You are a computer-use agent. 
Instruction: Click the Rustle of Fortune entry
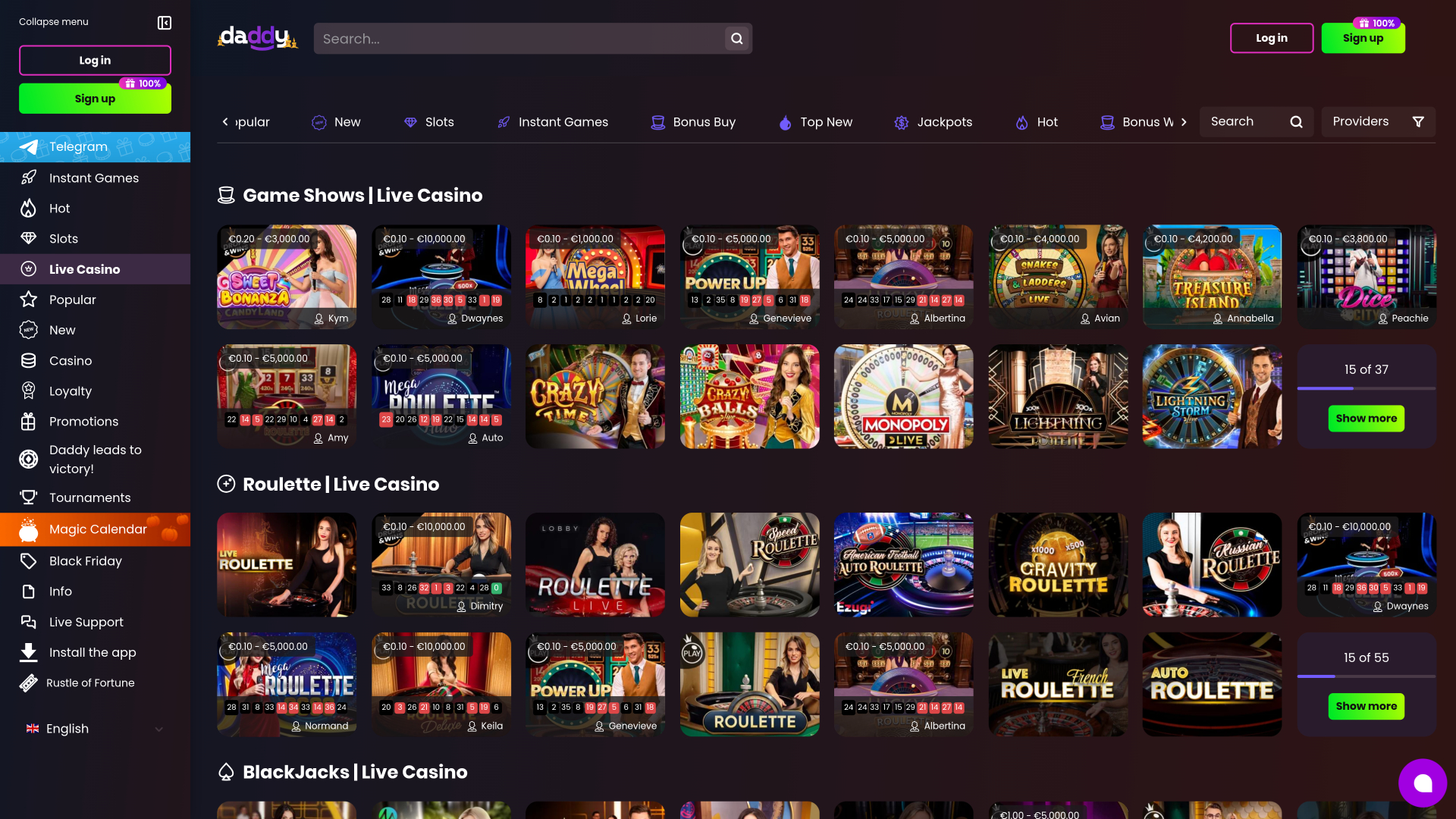89,682
